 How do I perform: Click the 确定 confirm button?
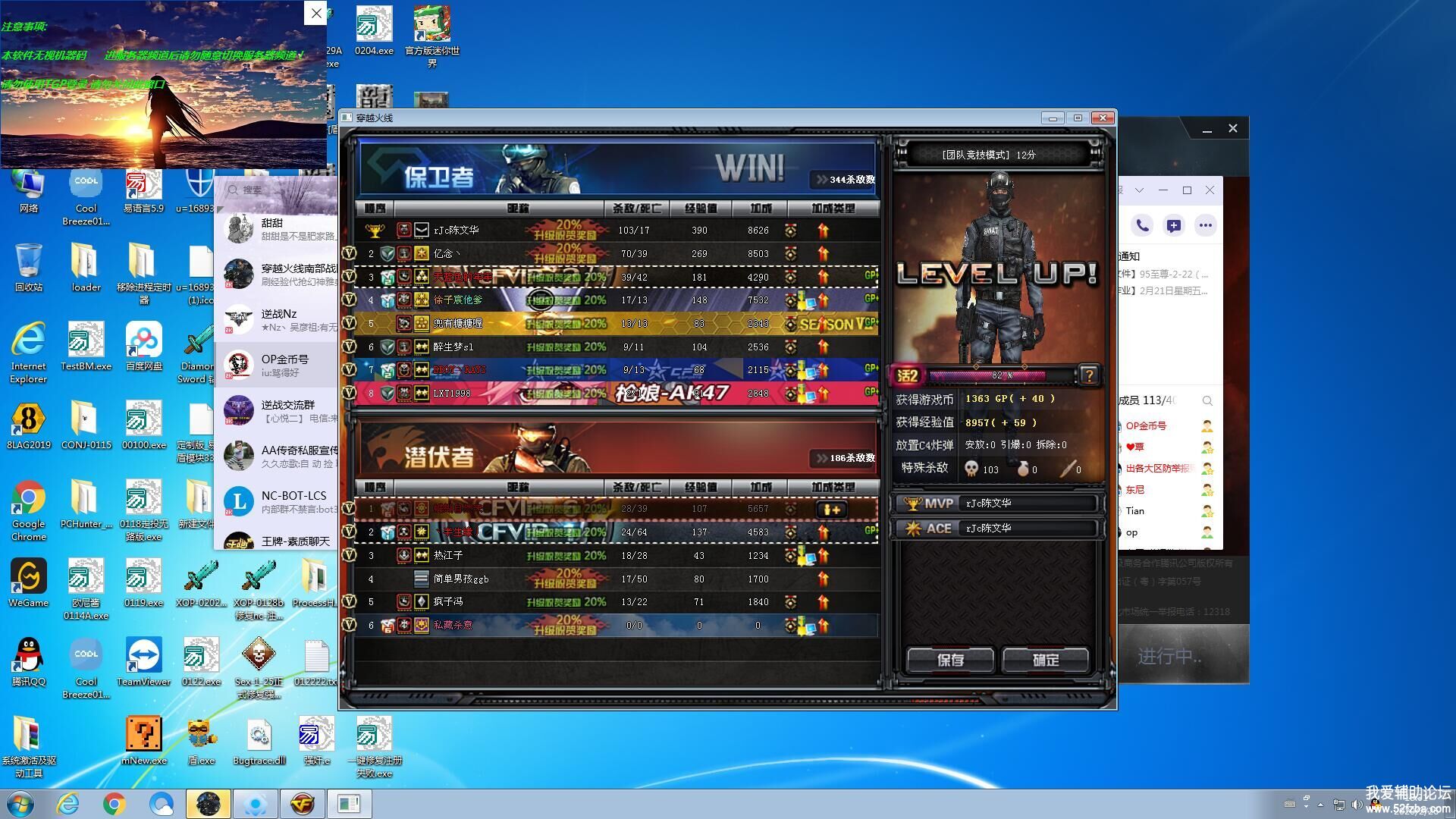(1046, 660)
